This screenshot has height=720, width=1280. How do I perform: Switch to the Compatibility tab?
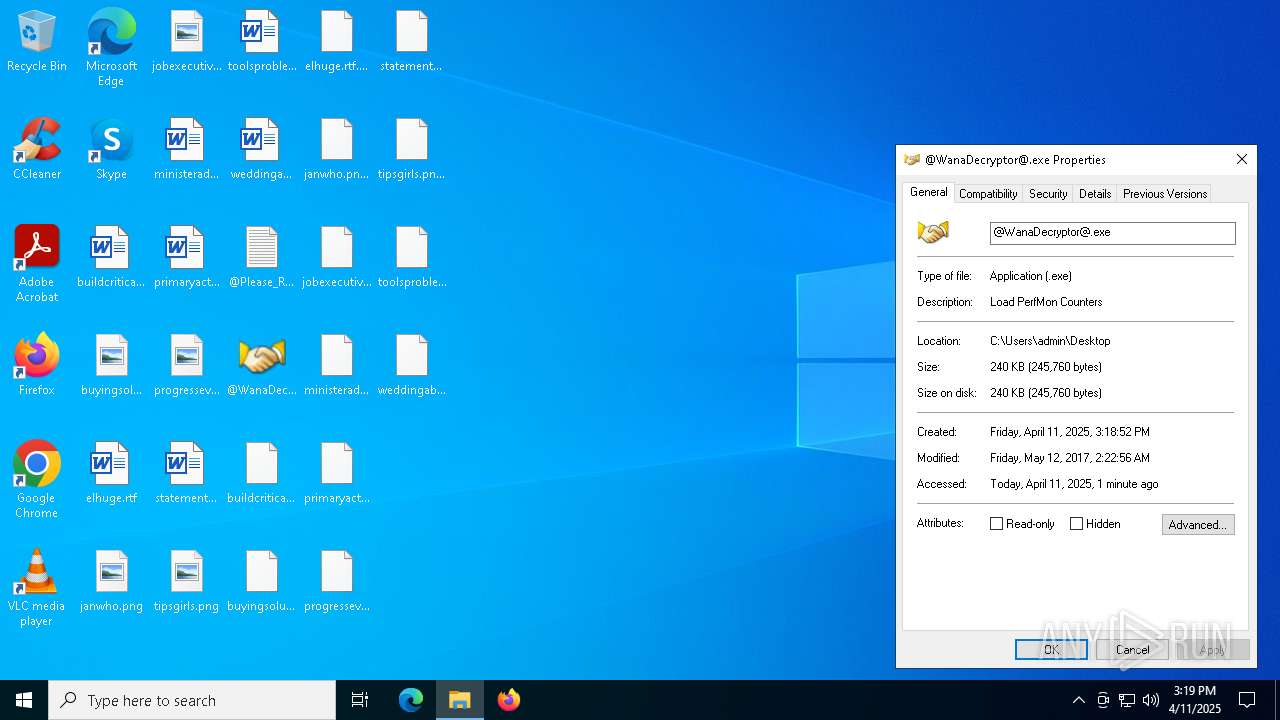pyautogui.click(x=988, y=194)
